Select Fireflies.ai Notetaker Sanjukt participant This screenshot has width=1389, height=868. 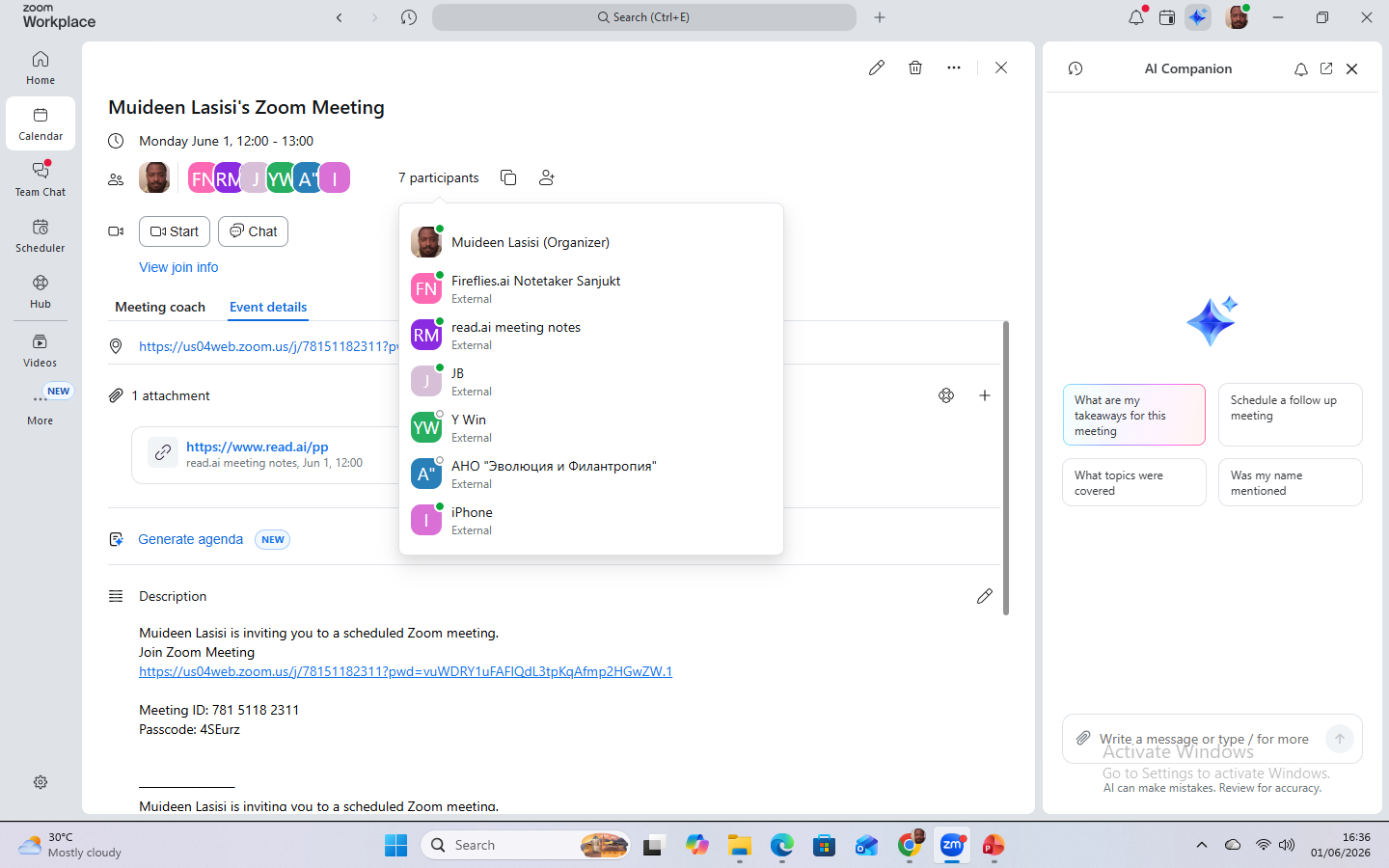pyautogui.click(x=591, y=288)
